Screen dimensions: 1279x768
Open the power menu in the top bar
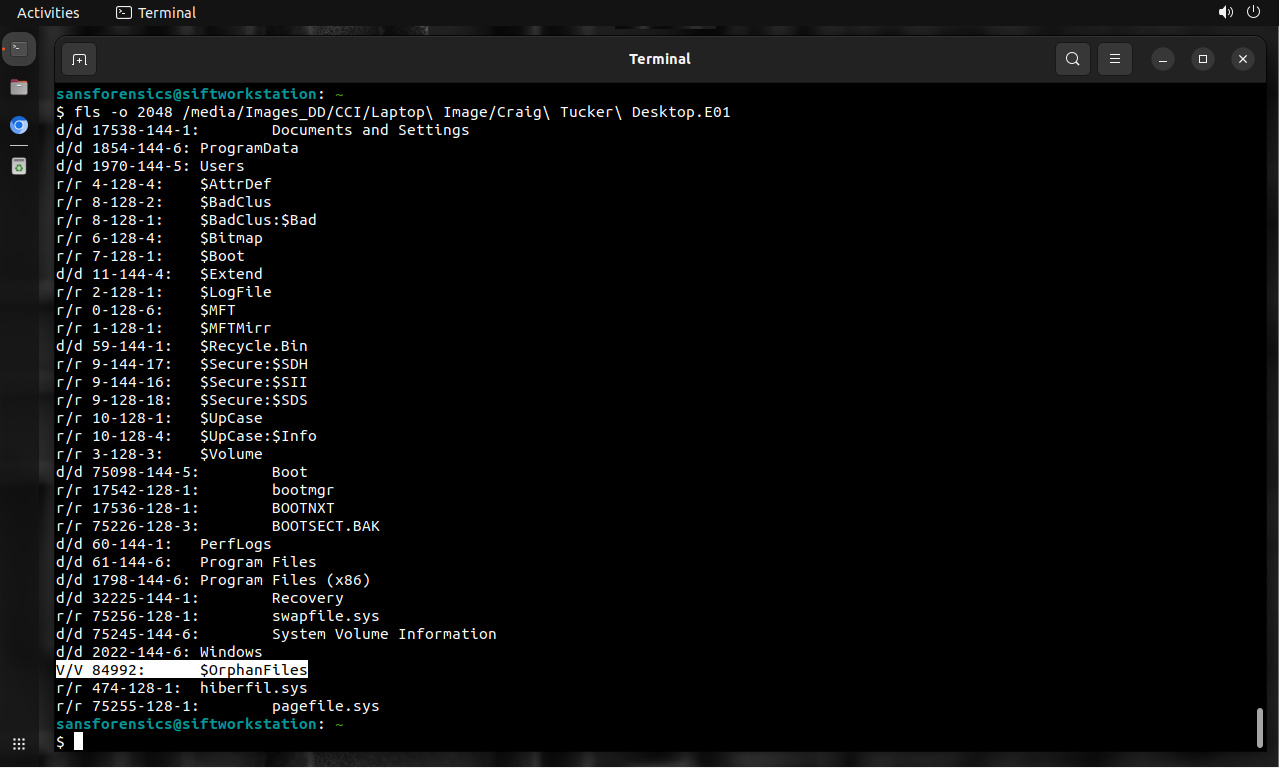tap(1255, 13)
